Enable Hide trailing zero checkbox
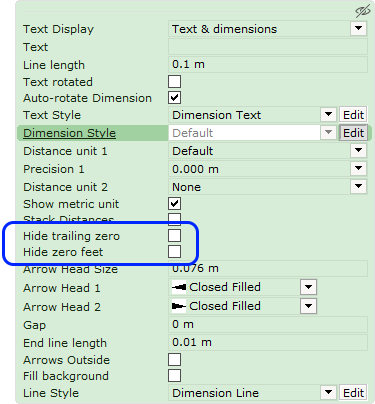The width and height of the screenshot is (375, 404). pos(175,235)
